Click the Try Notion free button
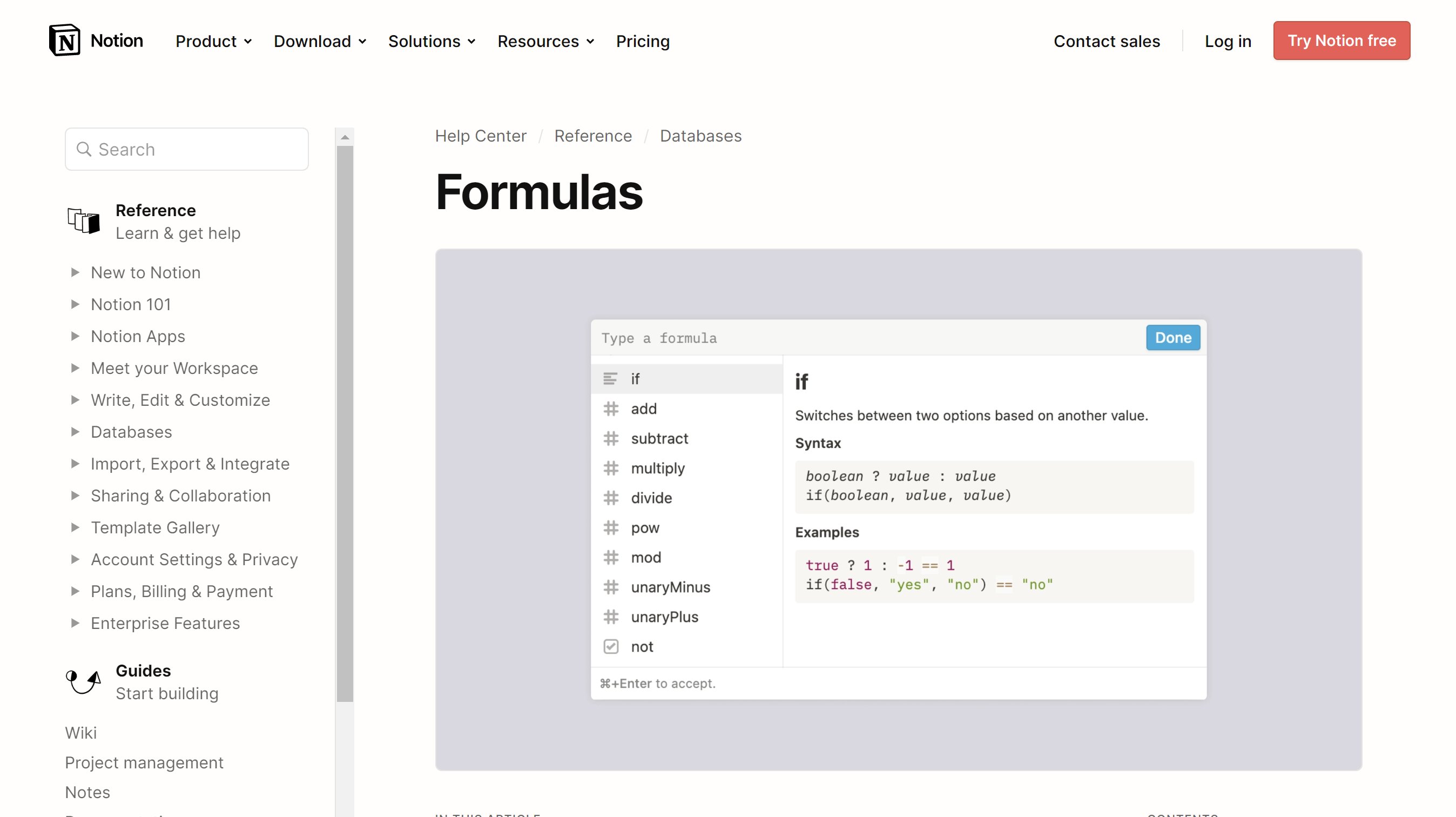The width and height of the screenshot is (1456, 817). [1342, 40]
